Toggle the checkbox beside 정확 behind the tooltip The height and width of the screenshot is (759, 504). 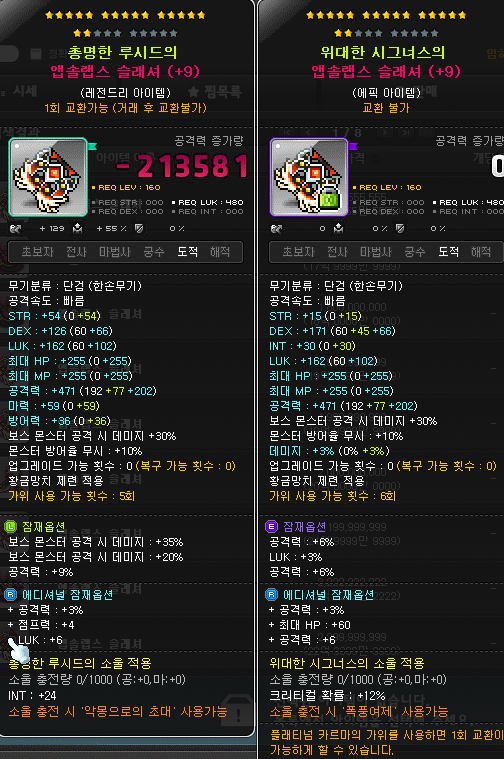tap(36, 53)
